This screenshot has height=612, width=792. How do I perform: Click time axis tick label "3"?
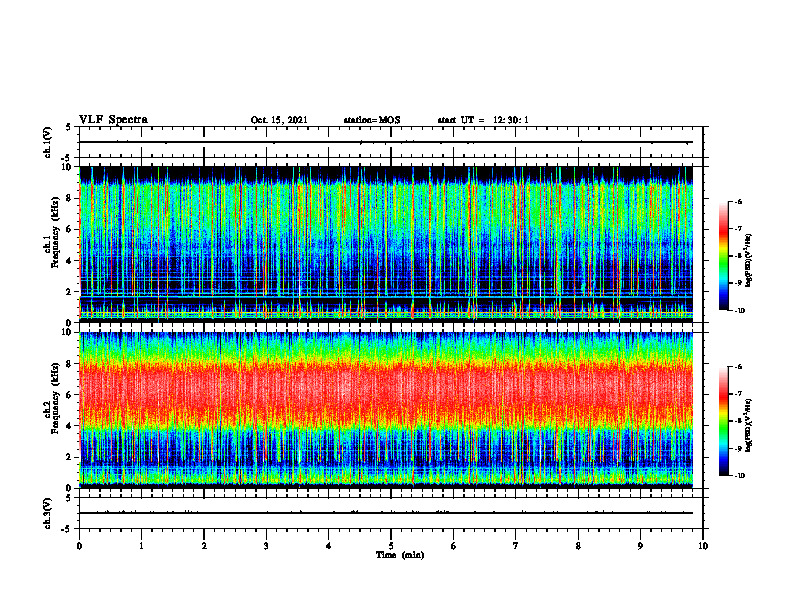pos(266,546)
